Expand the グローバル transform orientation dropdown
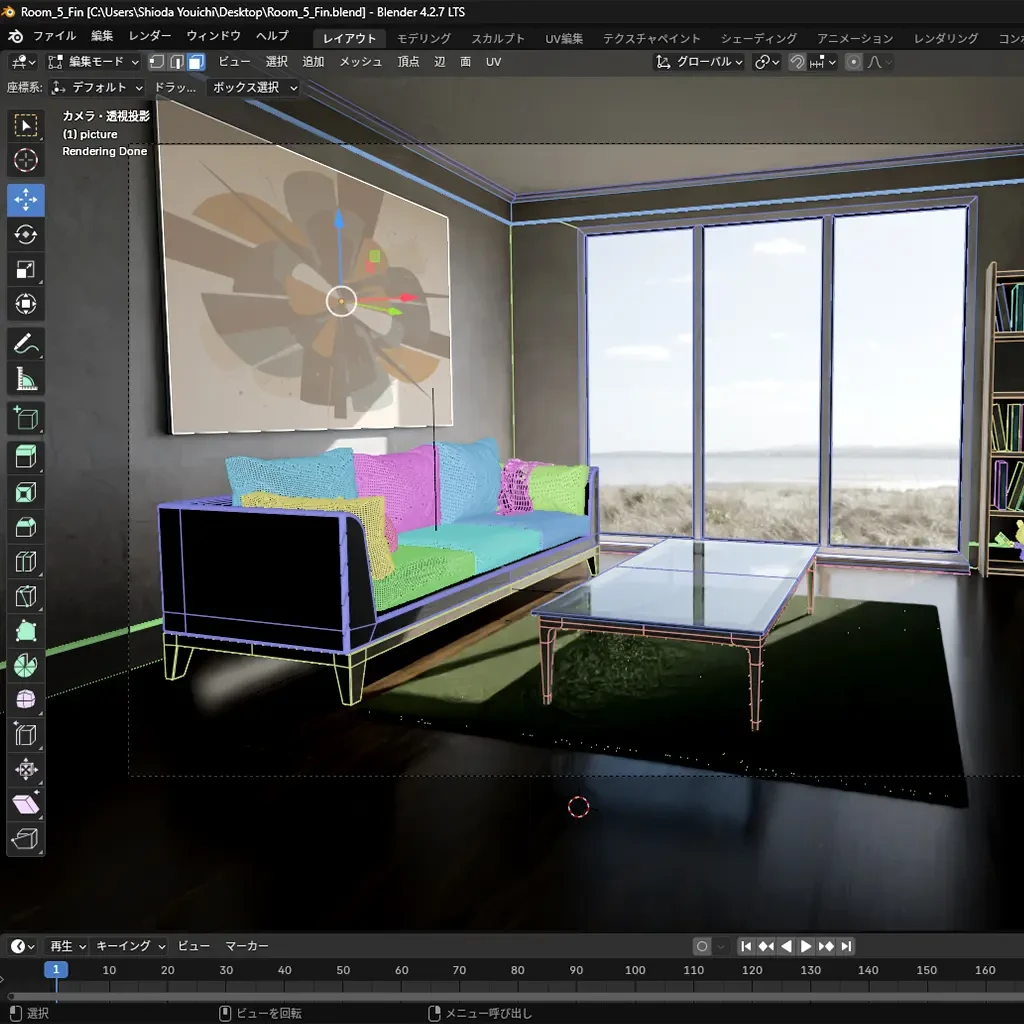Viewport: 1024px width, 1024px height. 700,62
